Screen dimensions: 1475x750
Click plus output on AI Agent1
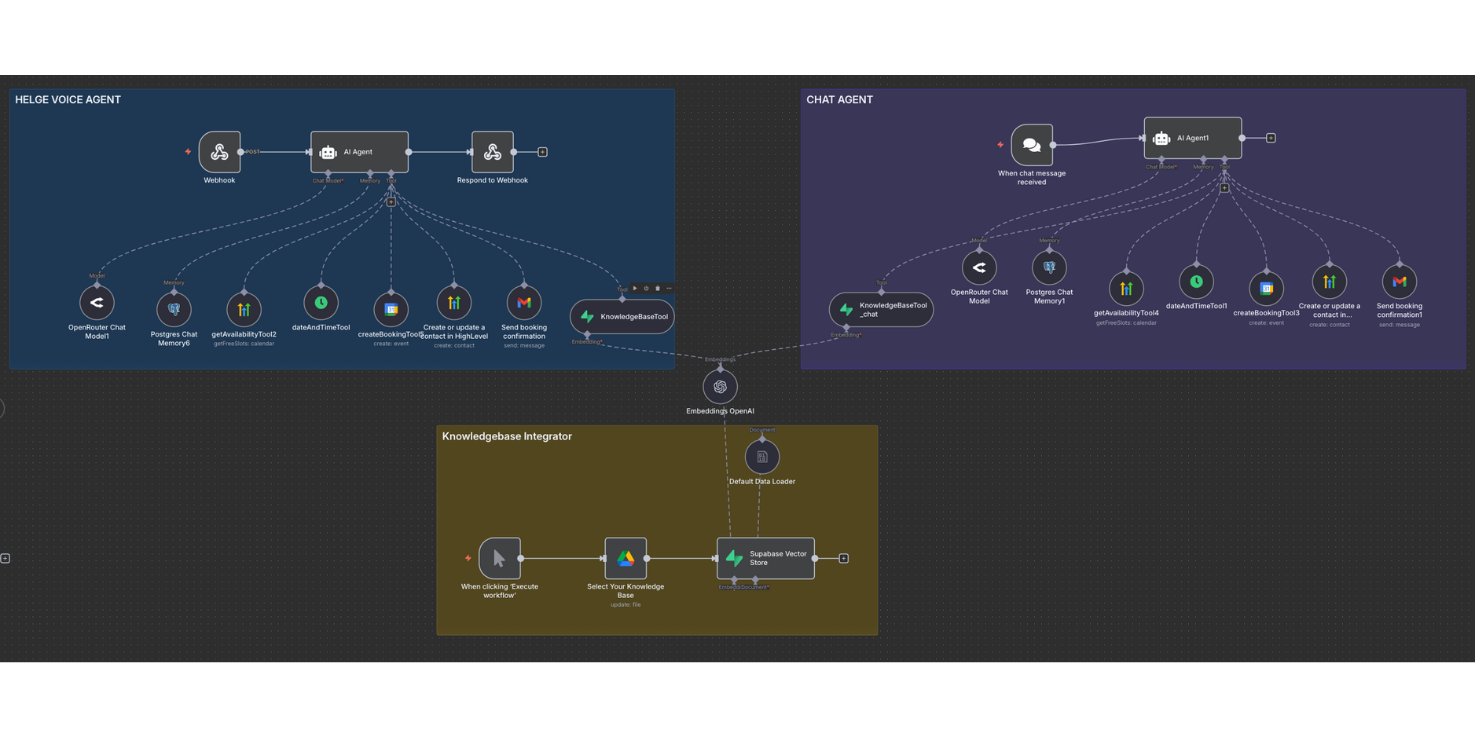coord(1271,138)
